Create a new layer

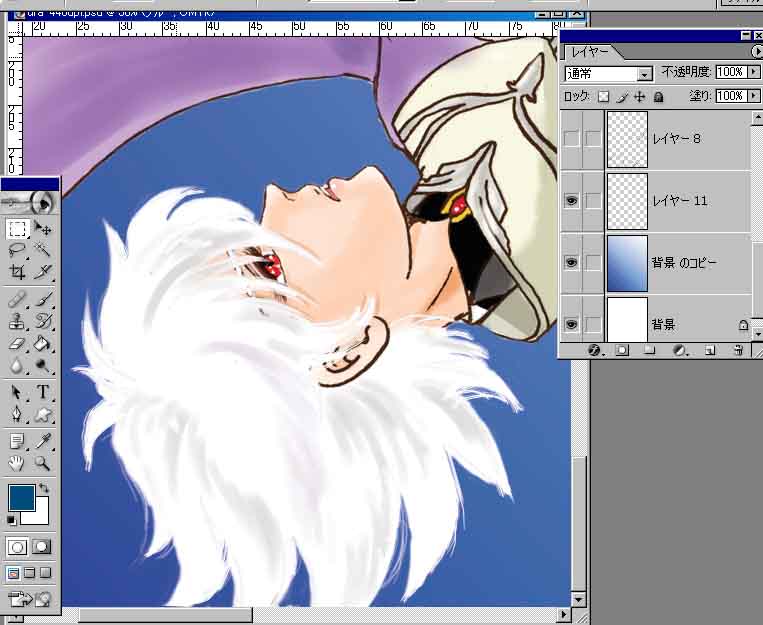(x=710, y=349)
